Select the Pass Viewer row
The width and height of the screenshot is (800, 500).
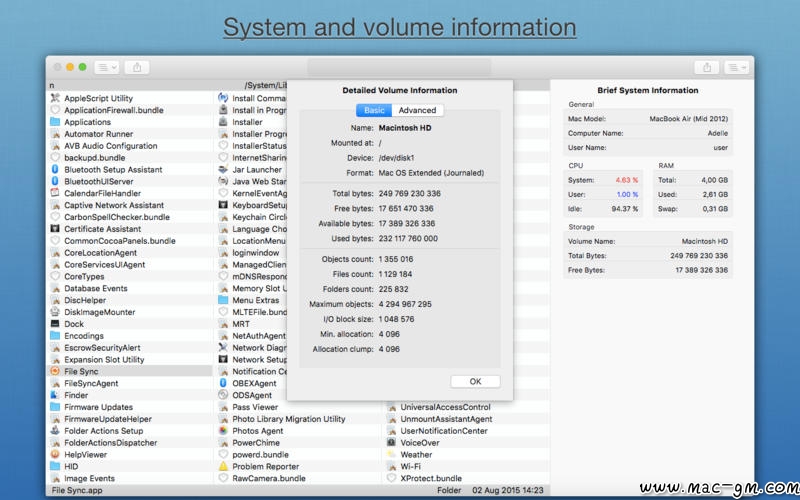click(297, 407)
